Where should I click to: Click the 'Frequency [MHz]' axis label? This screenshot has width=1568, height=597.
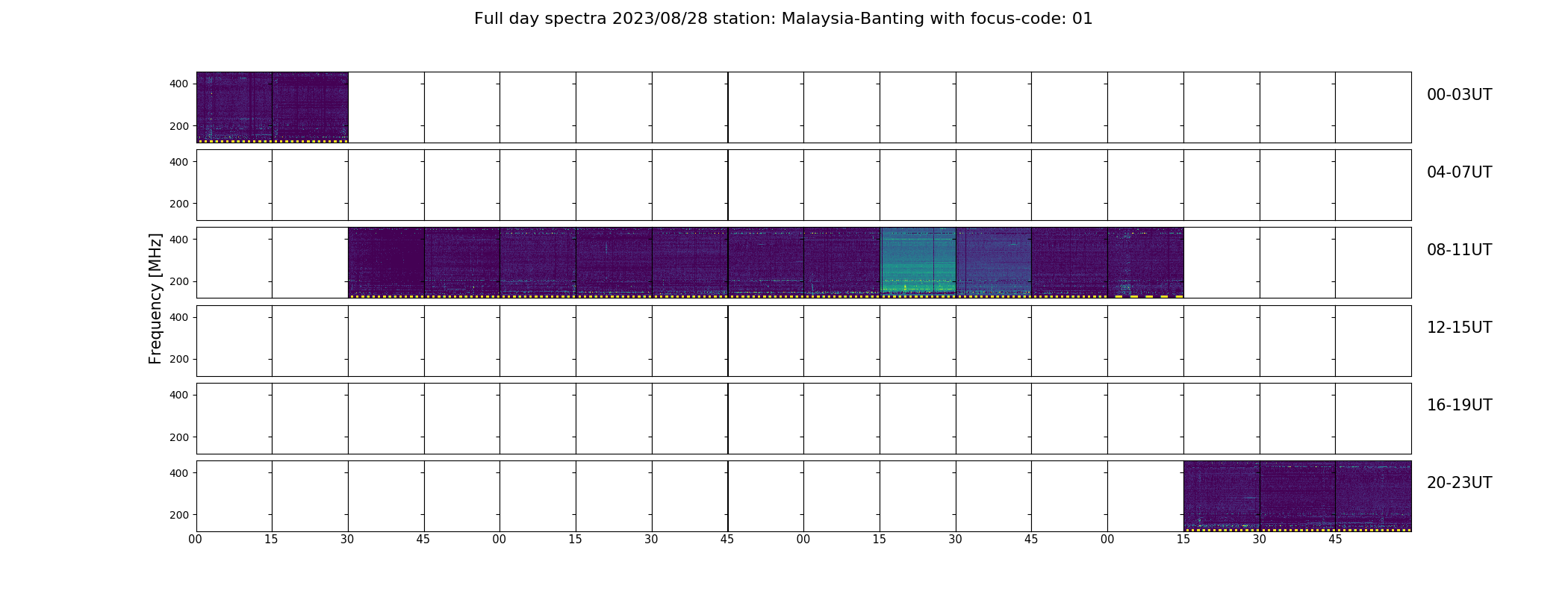pyautogui.click(x=155, y=298)
